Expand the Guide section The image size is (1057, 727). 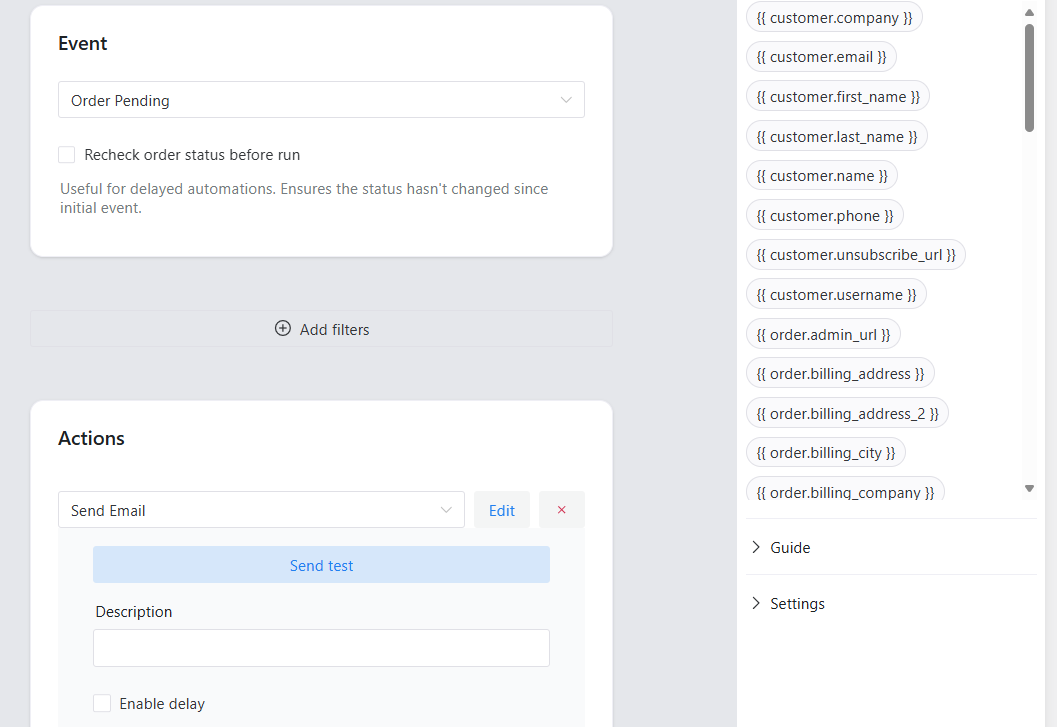click(890, 548)
